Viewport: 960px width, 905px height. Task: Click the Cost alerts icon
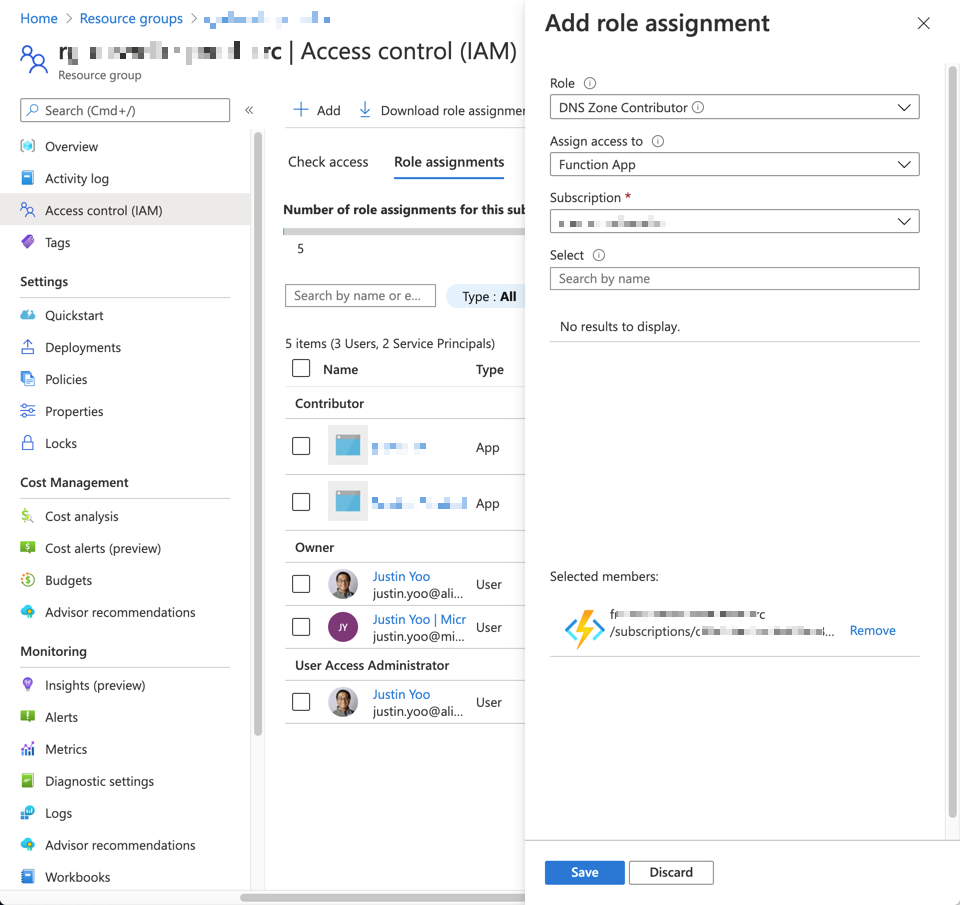(x=28, y=547)
